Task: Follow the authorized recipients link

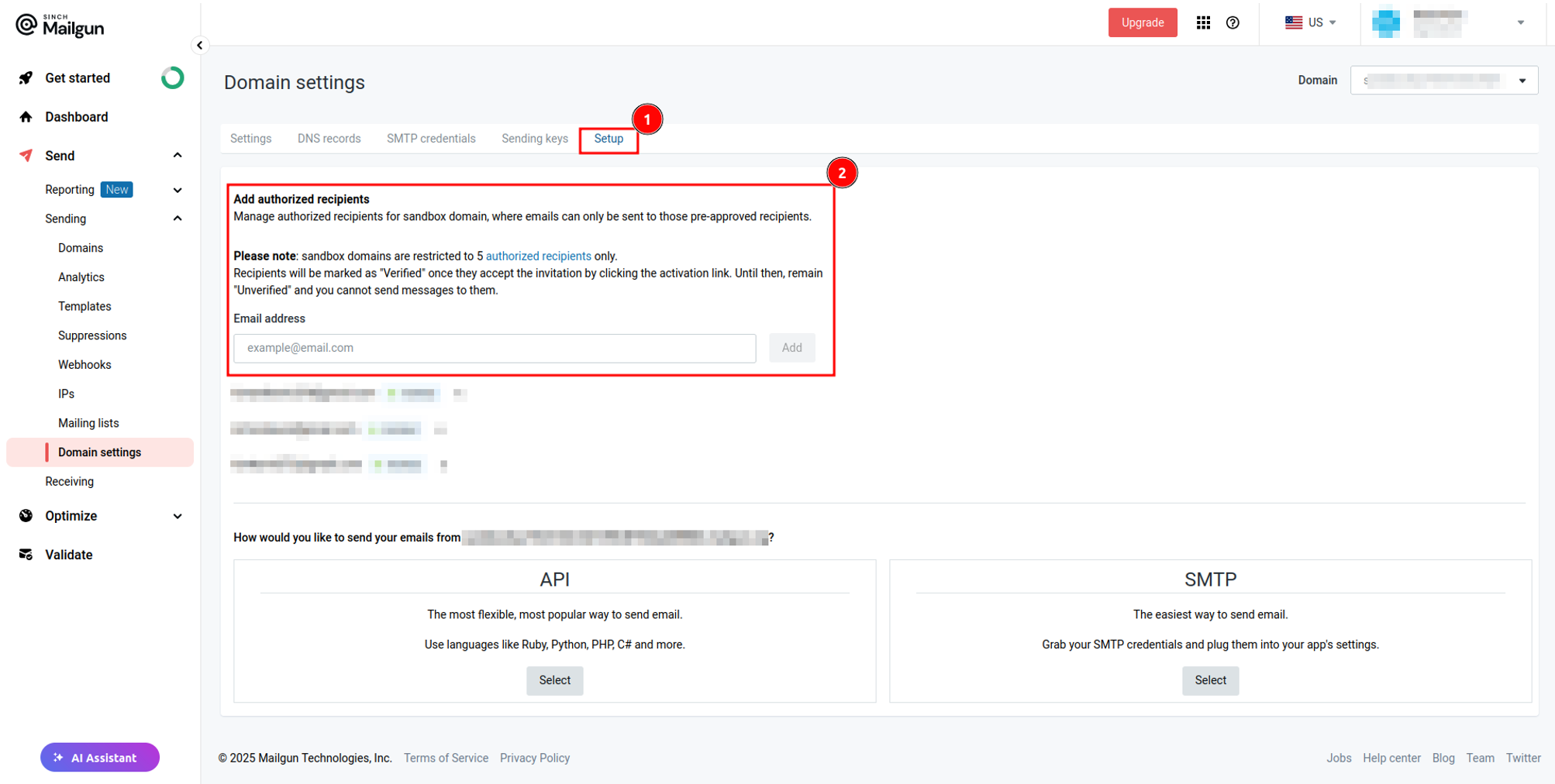Action: tap(538, 256)
